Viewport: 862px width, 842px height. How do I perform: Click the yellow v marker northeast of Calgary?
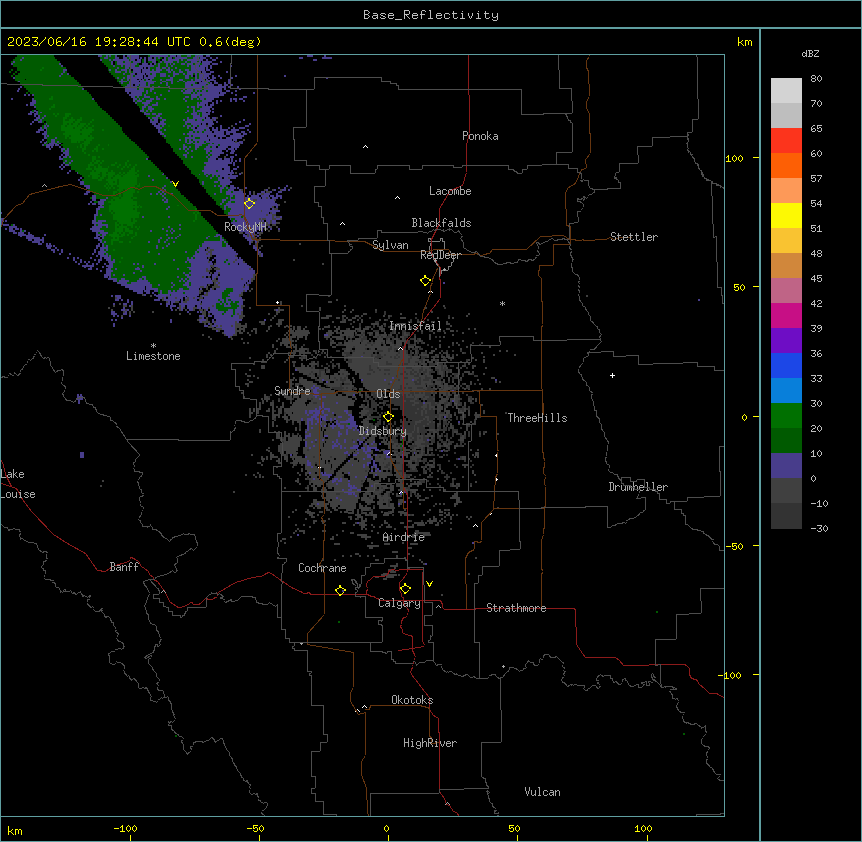[x=429, y=584]
